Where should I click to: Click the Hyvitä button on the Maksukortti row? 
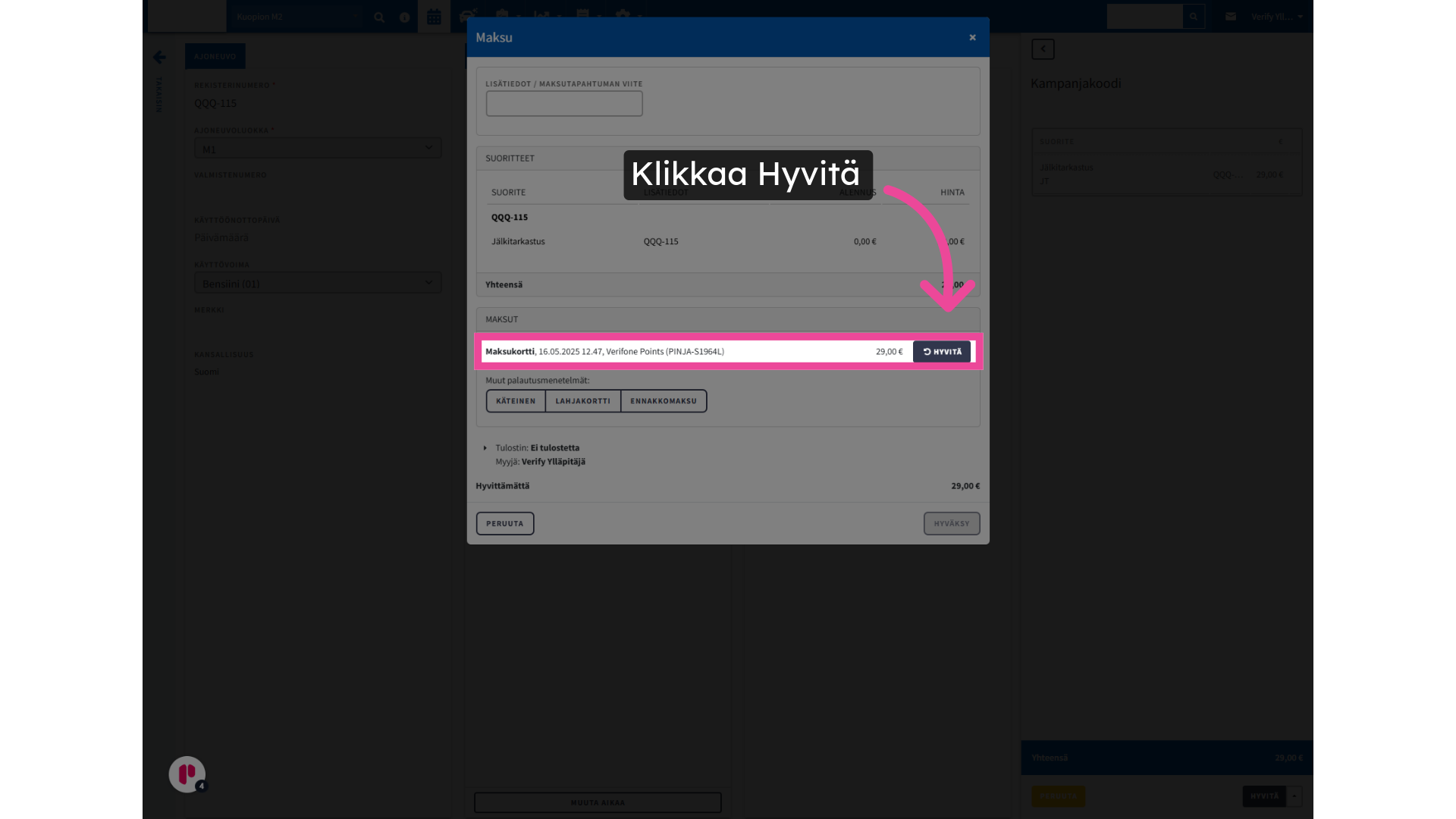coord(942,352)
